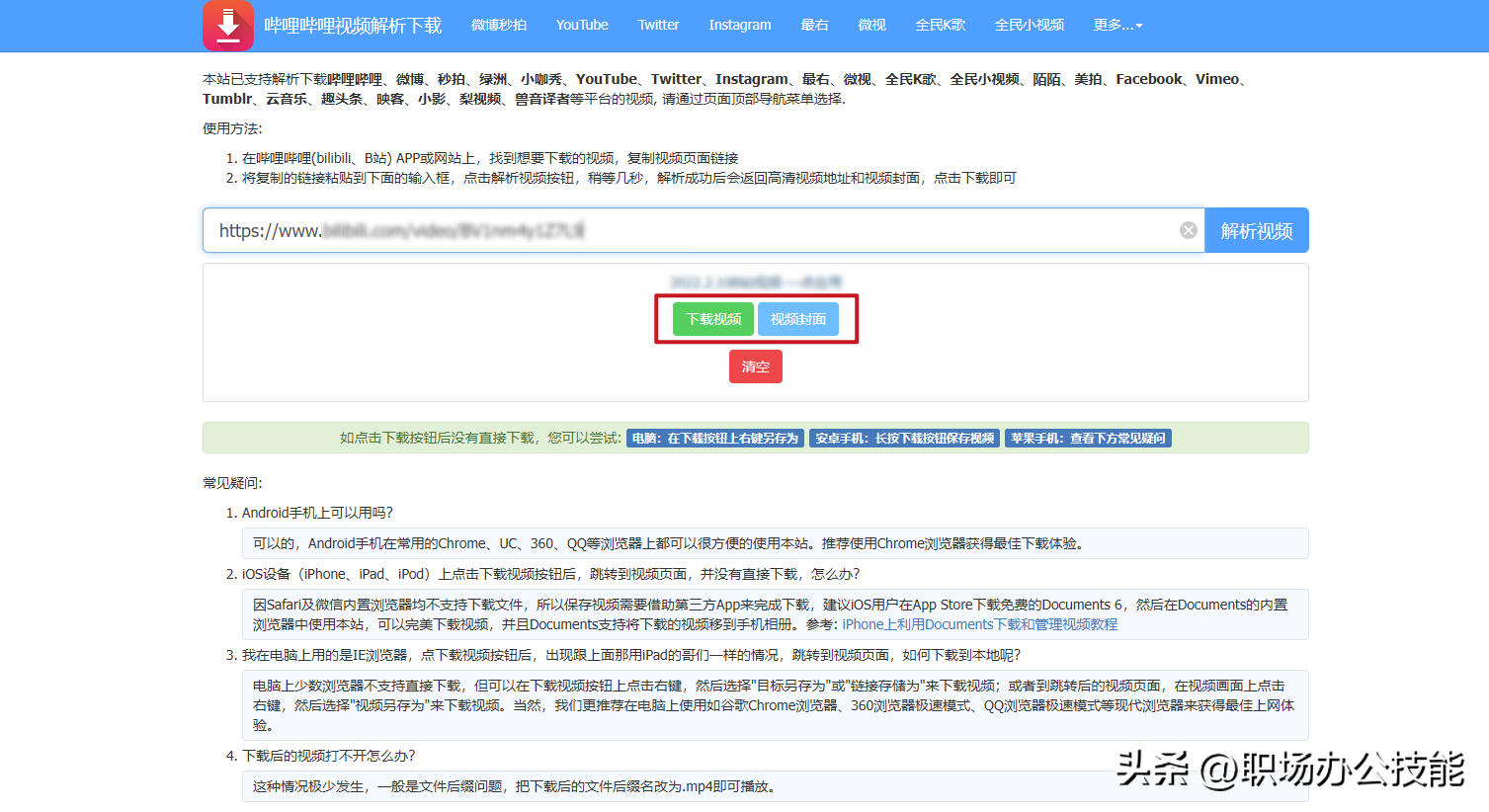The image size is (1489, 812).
Task: Open 全民K歌 from the navigation bar
Action: (x=940, y=25)
